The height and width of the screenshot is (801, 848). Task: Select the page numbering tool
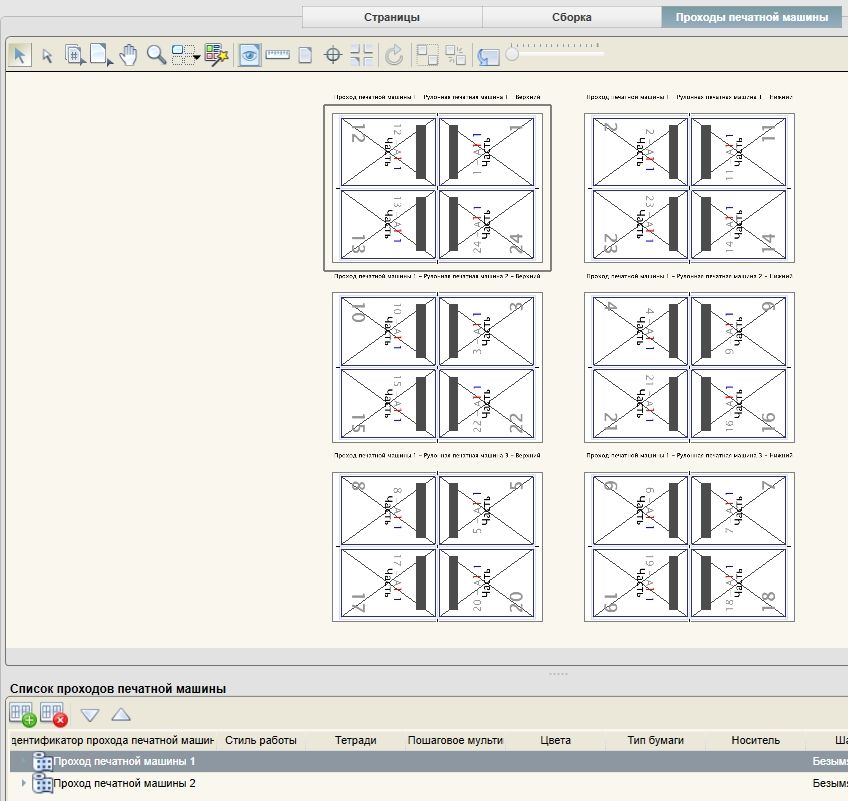click(x=75, y=55)
